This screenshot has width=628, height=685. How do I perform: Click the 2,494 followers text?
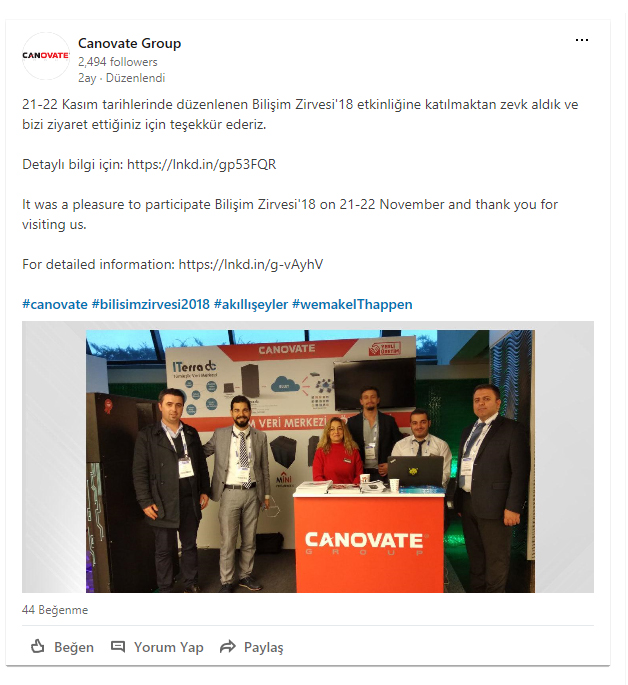coord(117,62)
